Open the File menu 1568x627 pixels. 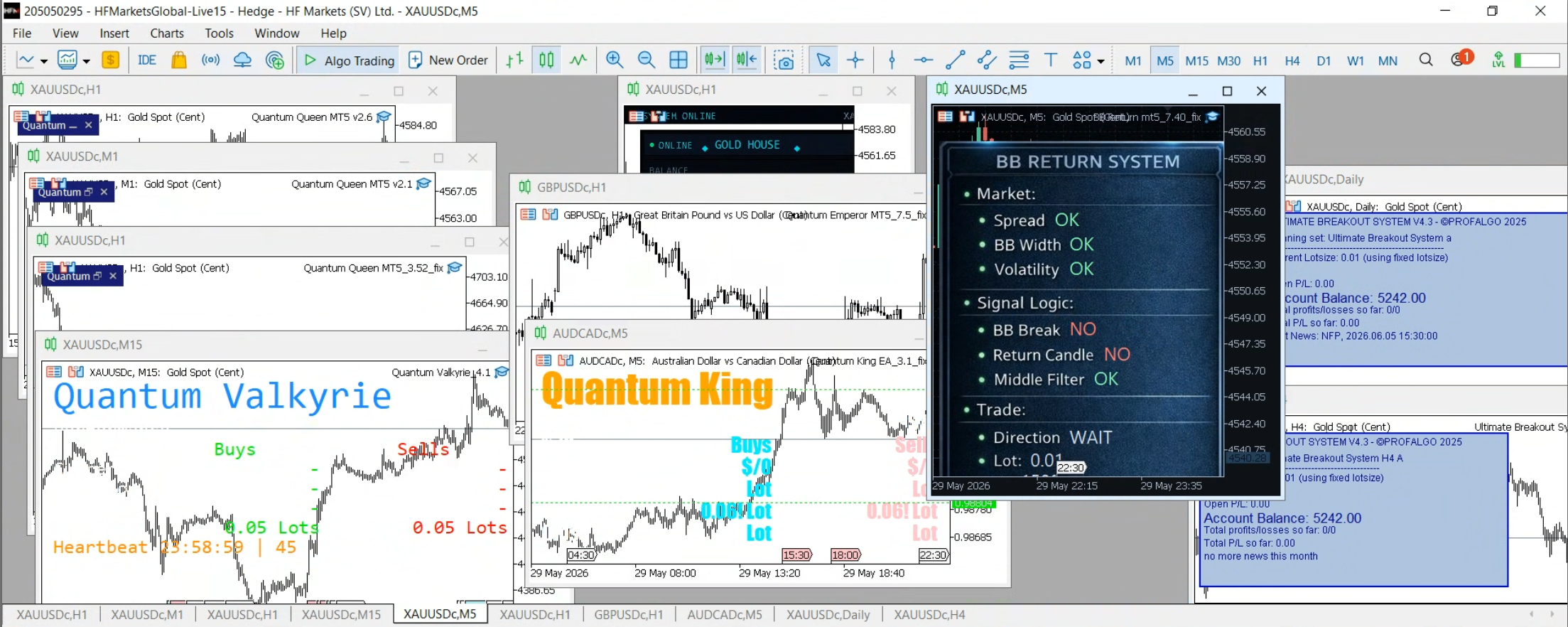point(22,33)
